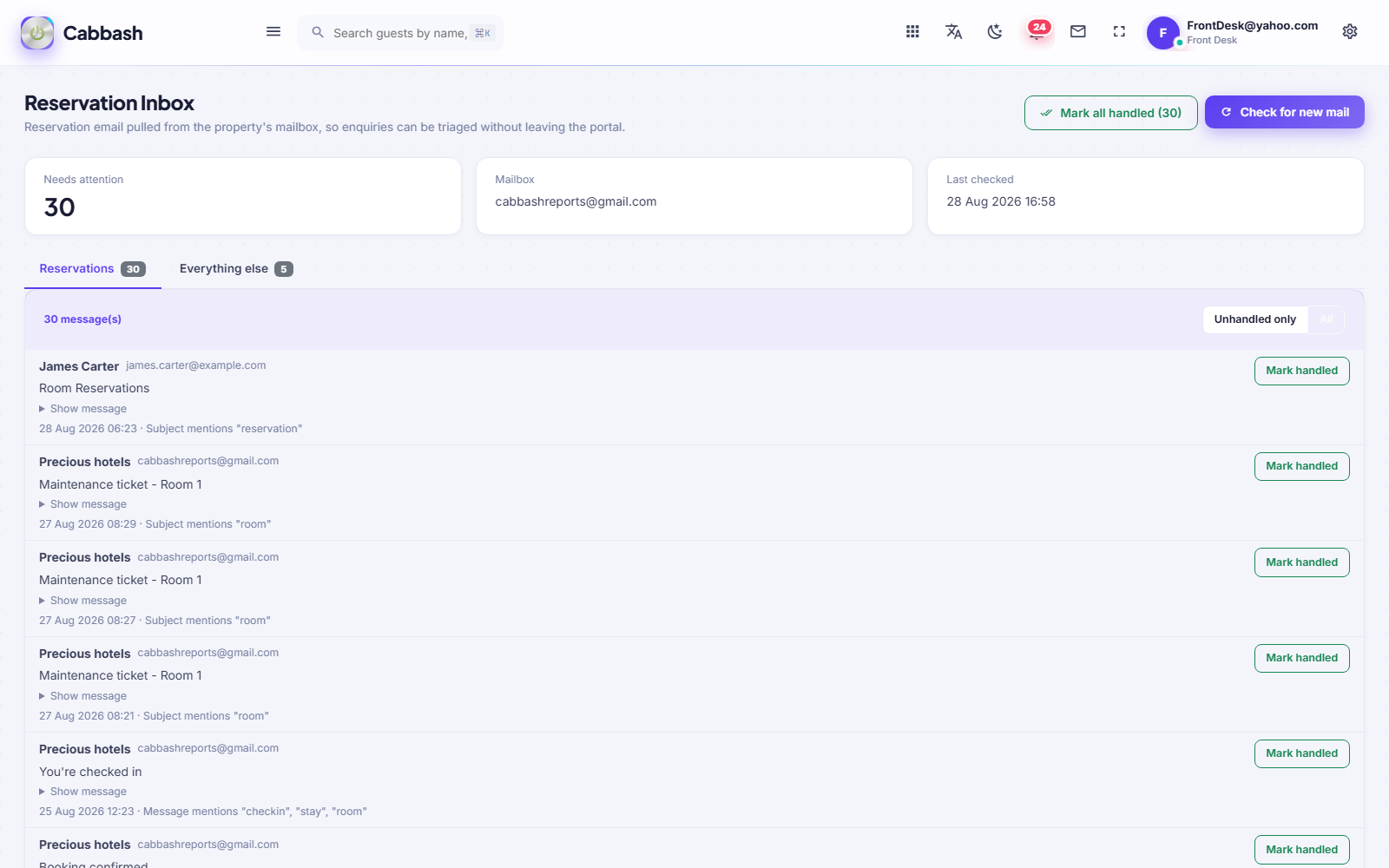The image size is (1389, 868).
Task: Click mailbox address cabbashreports@gmail.com in card
Action: (576, 201)
